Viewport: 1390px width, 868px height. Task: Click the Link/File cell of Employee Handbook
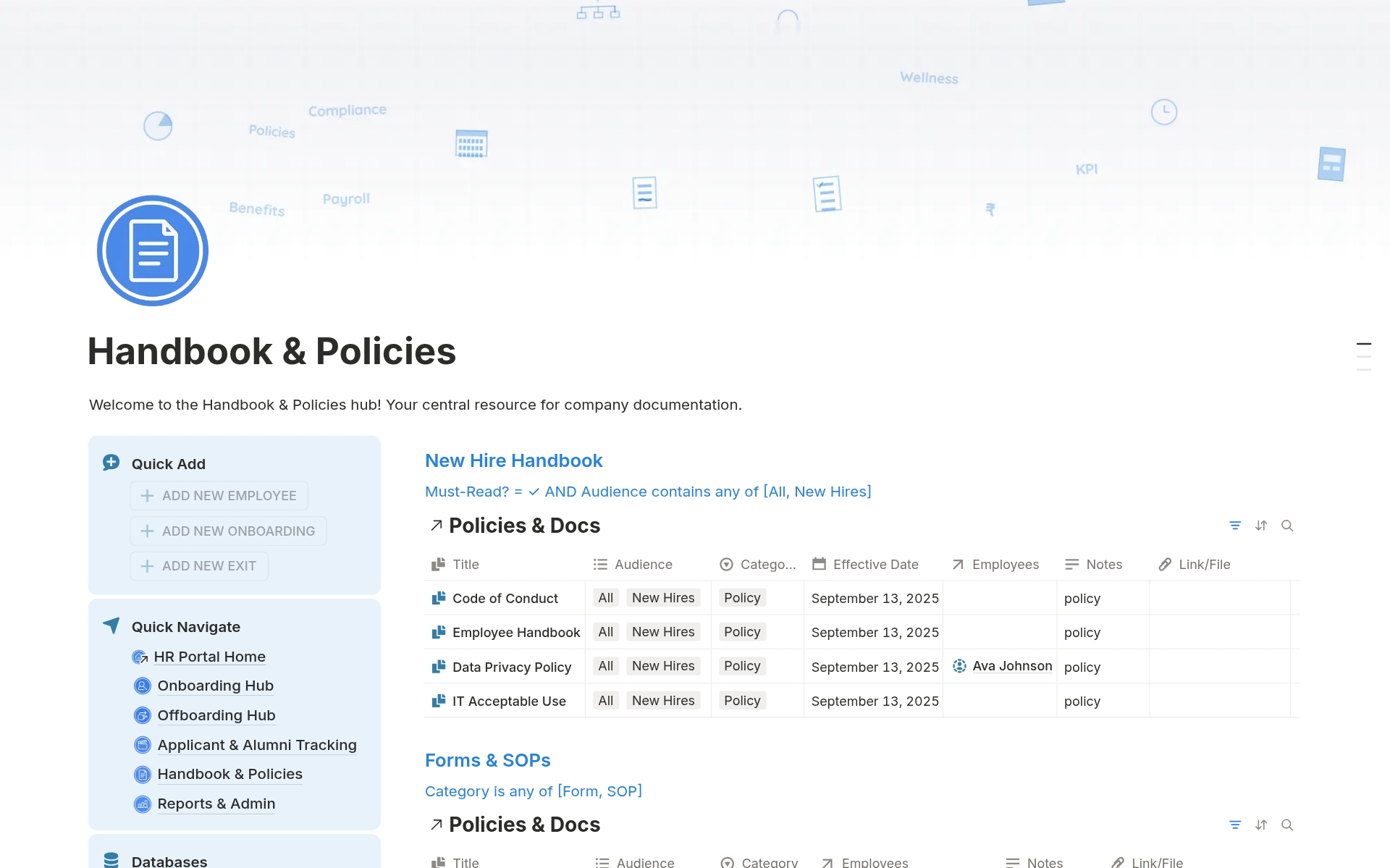tap(1220, 632)
